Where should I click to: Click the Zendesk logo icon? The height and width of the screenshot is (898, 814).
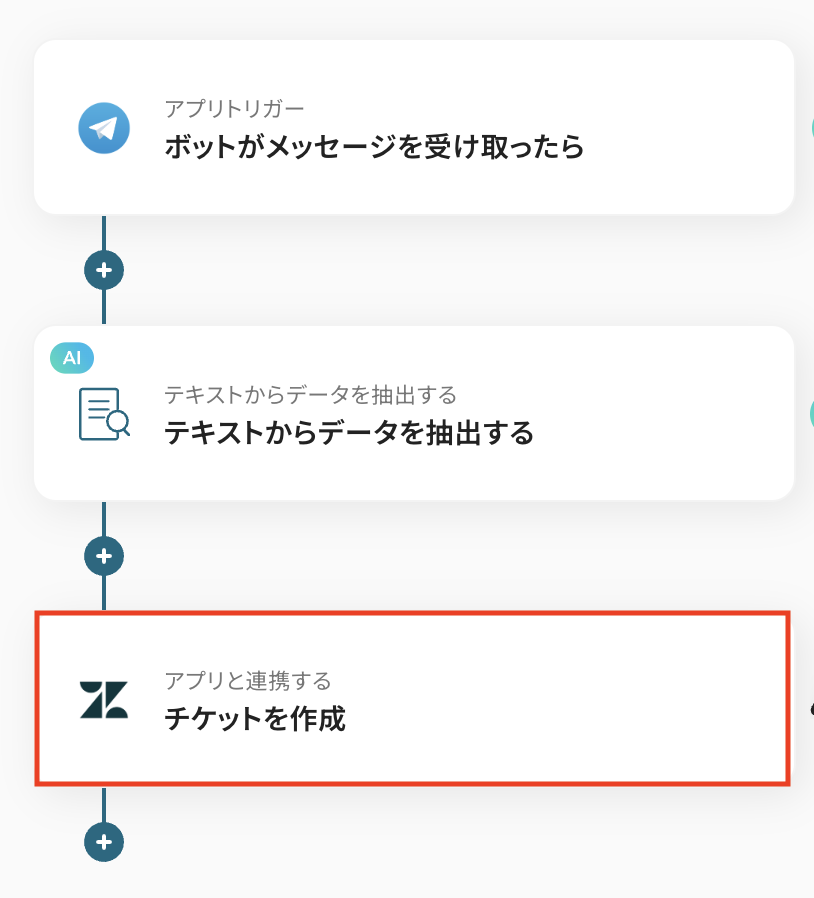point(104,699)
